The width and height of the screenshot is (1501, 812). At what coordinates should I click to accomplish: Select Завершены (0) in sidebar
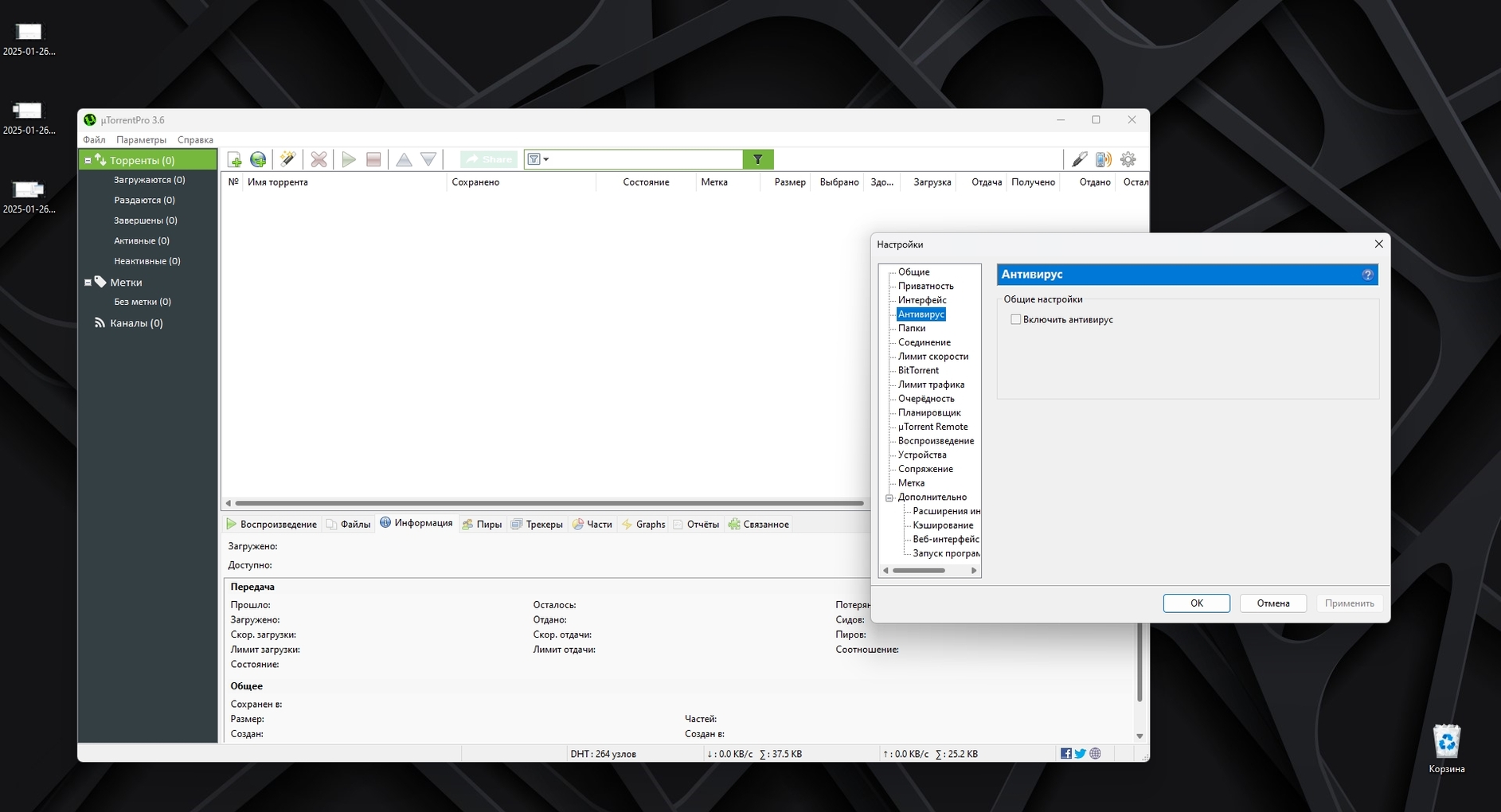click(145, 221)
